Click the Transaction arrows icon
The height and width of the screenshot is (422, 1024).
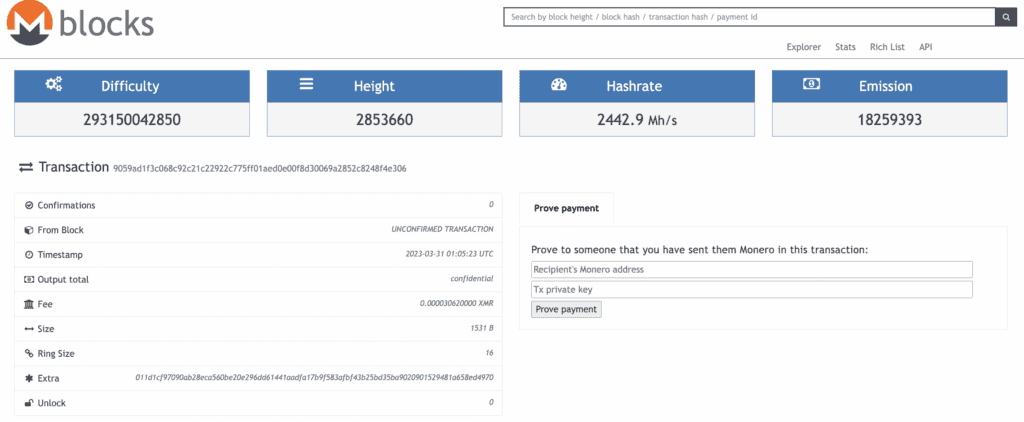pos(26,168)
